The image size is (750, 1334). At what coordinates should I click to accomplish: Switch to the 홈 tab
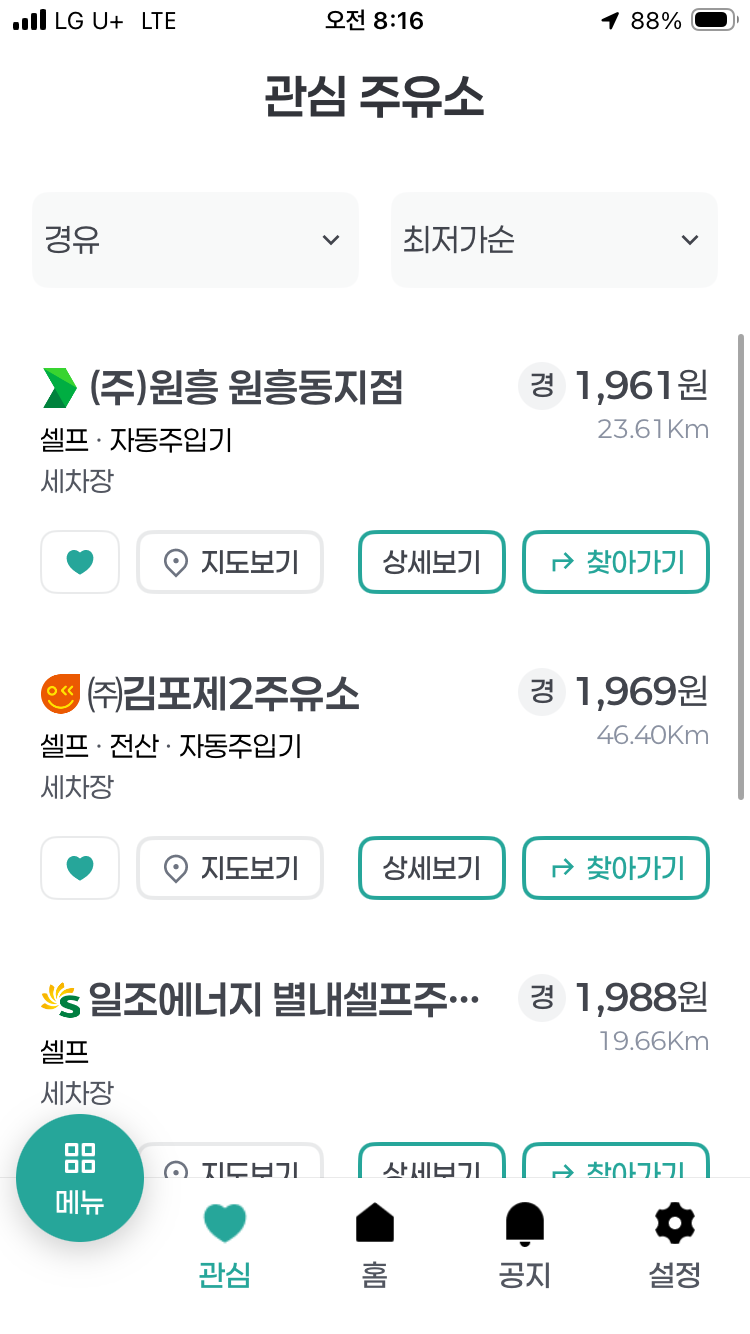tap(375, 1245)
